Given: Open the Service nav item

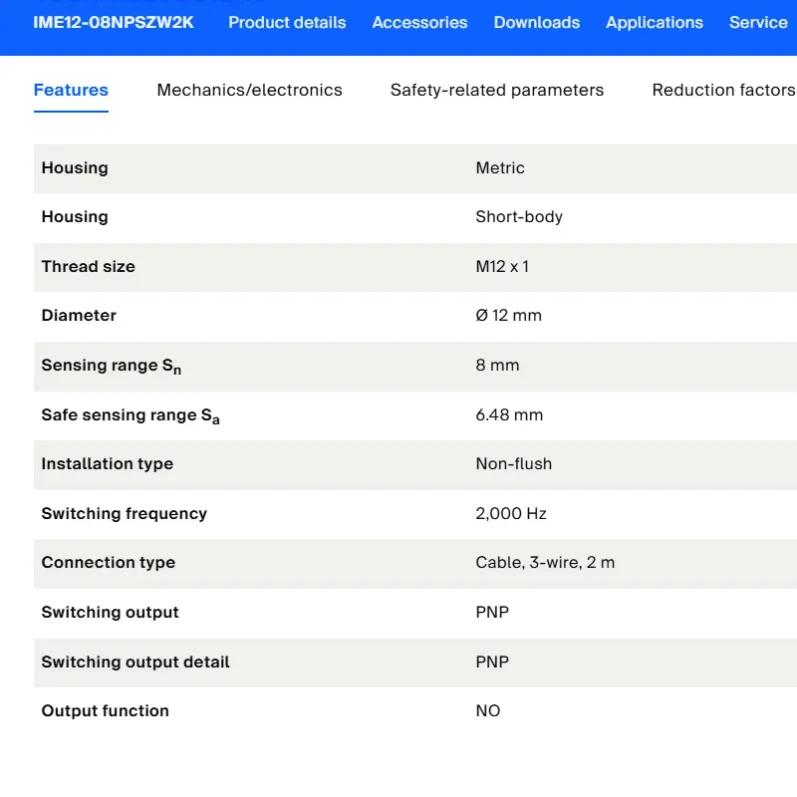Looking at the screenshot, I should pos(758,22).
